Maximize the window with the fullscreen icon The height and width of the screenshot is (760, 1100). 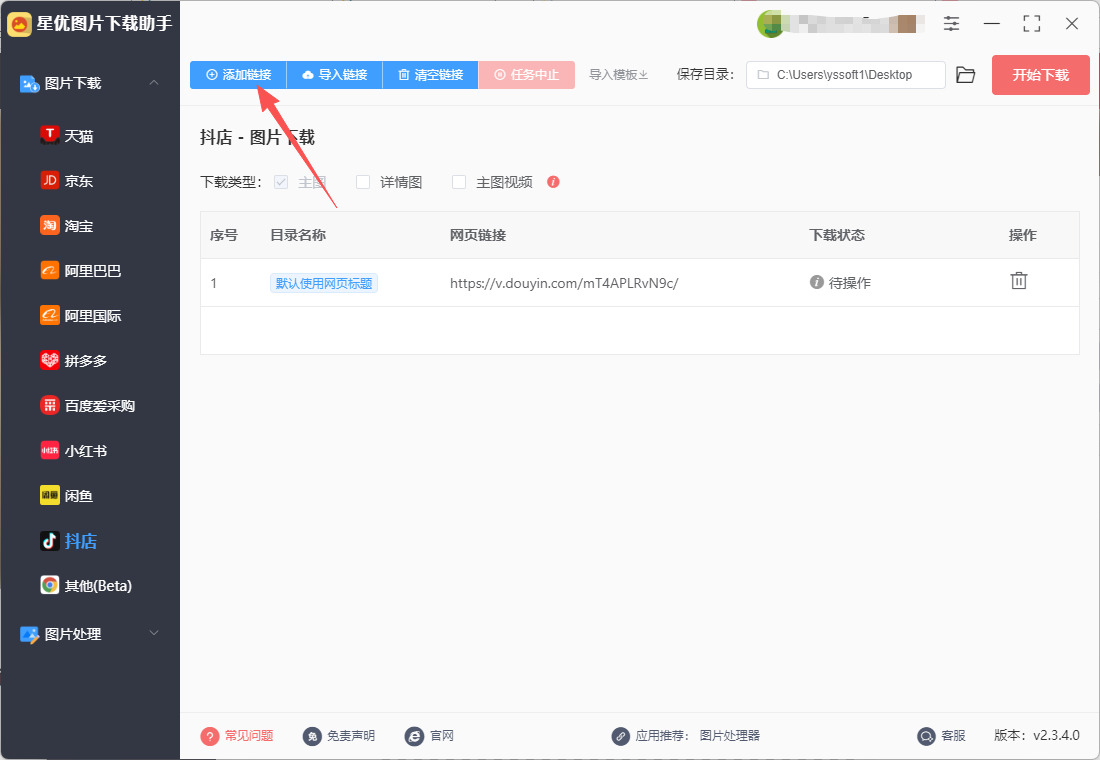click(1031, 23)
